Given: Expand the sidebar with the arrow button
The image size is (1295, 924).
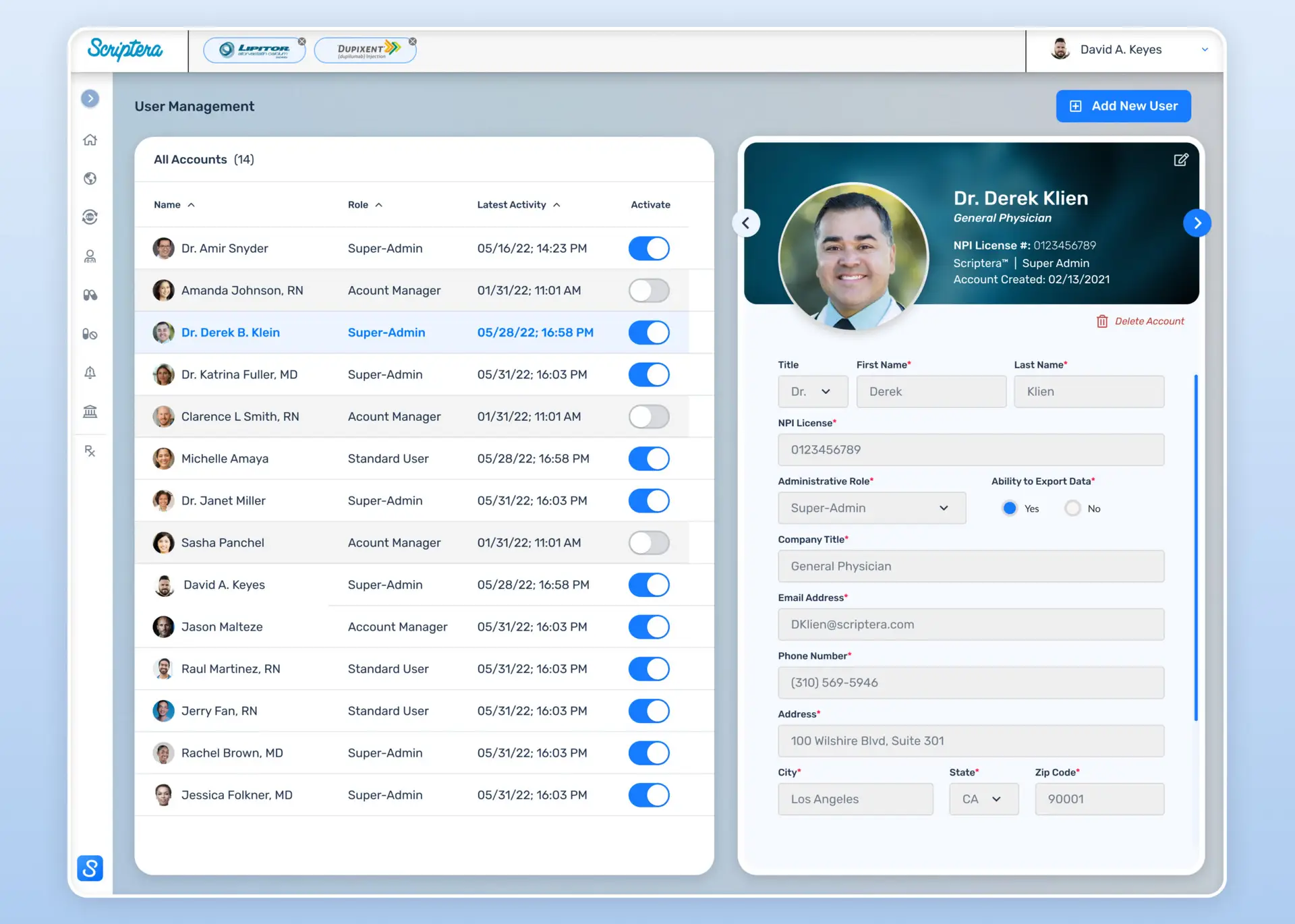Looking at the screenshot, I should (x=90, y=98).
